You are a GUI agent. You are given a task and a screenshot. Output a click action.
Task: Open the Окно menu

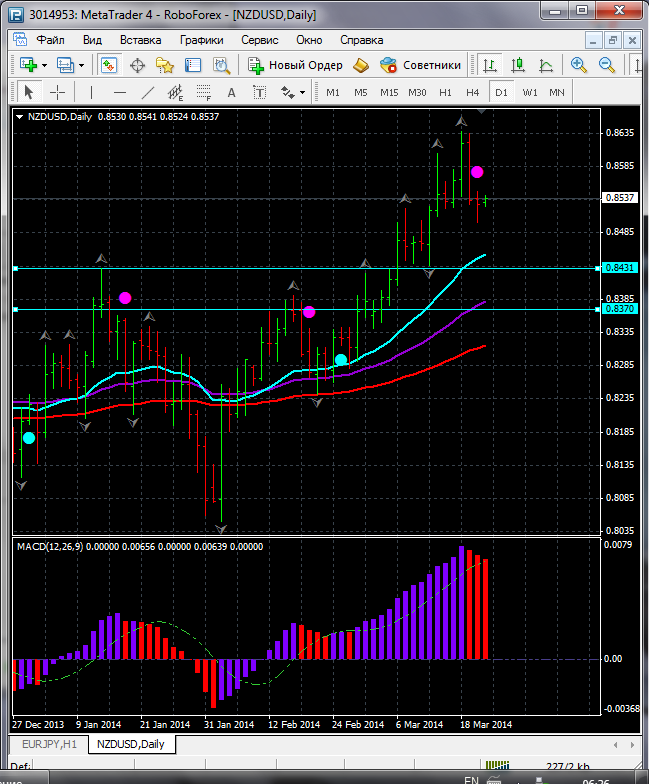click(309, 40)
